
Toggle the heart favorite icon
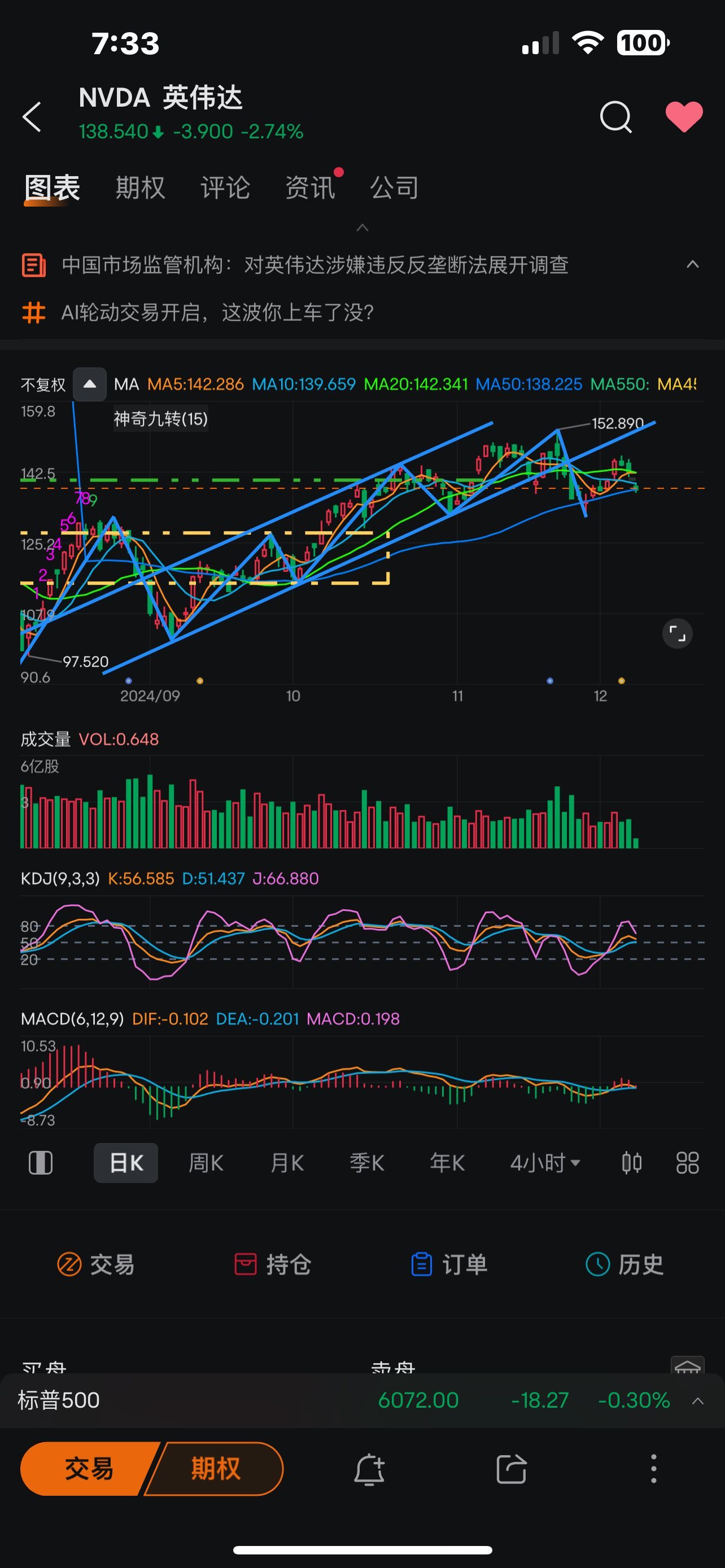point(684,116)
